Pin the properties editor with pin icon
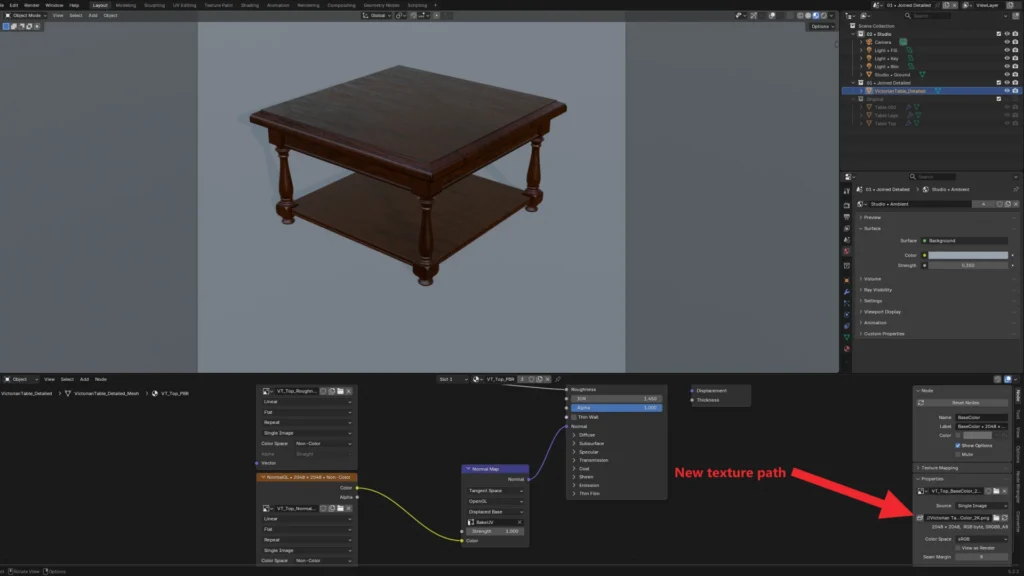Viewport: 1024px width, 576px height. click(1016, 189)
